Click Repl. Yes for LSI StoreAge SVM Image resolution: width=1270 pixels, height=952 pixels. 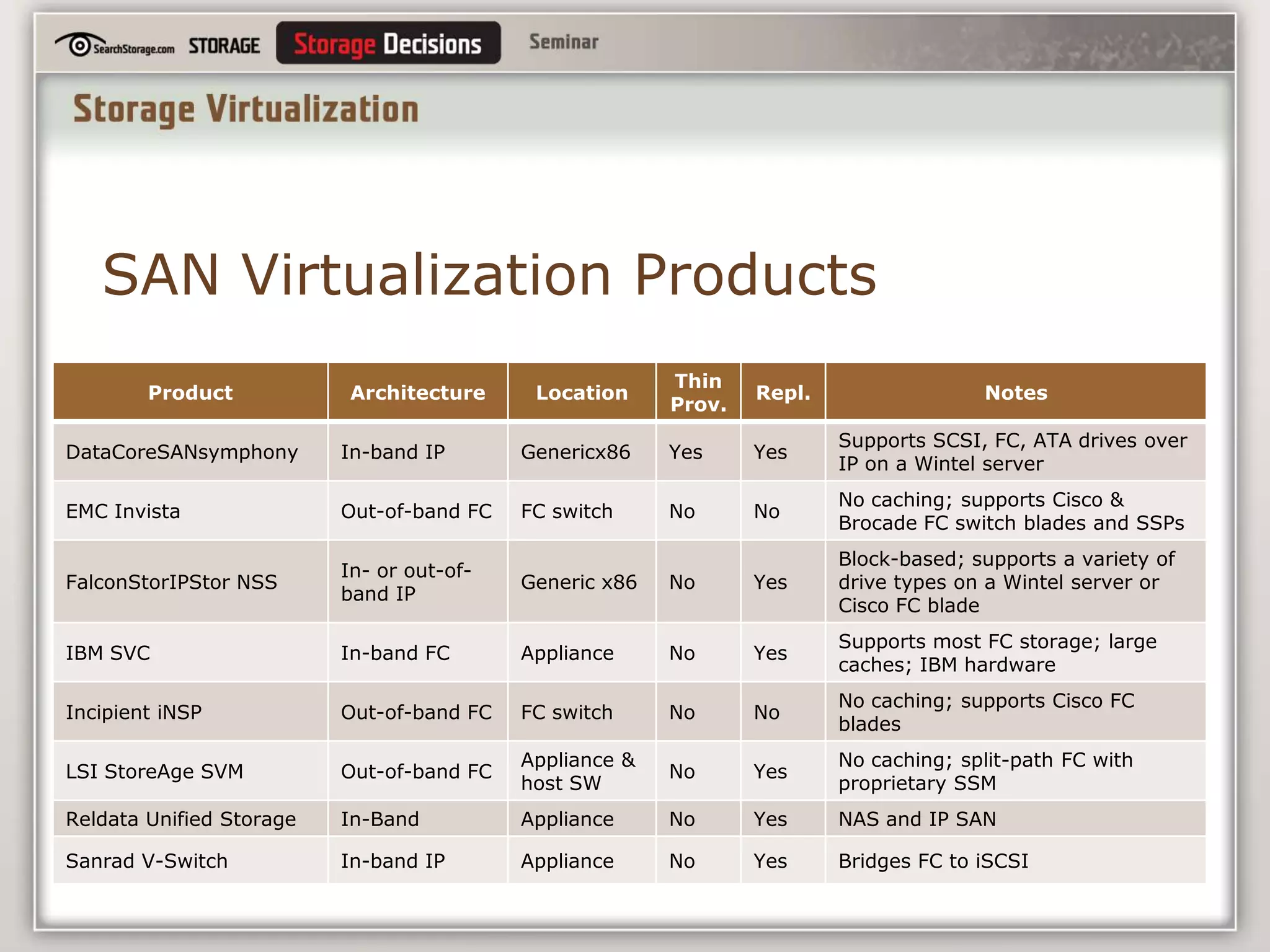783,772
